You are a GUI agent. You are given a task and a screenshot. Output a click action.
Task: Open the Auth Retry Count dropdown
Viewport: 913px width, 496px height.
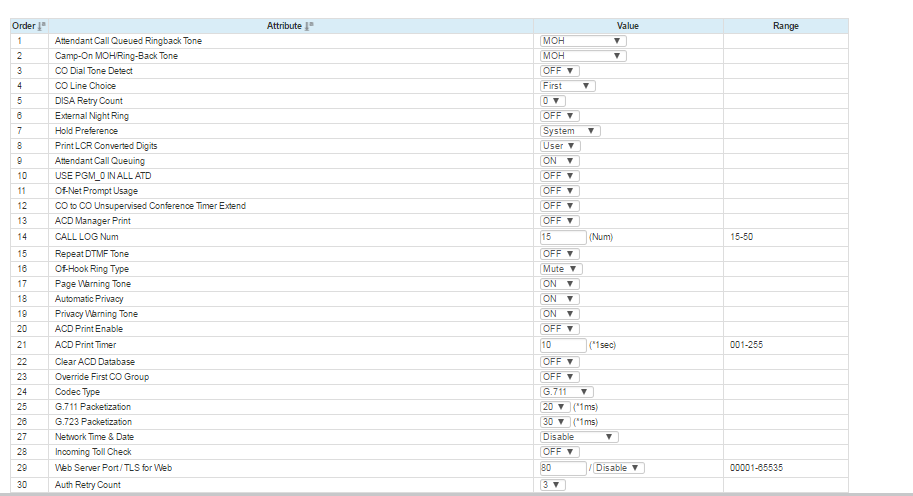click(552, 485)
